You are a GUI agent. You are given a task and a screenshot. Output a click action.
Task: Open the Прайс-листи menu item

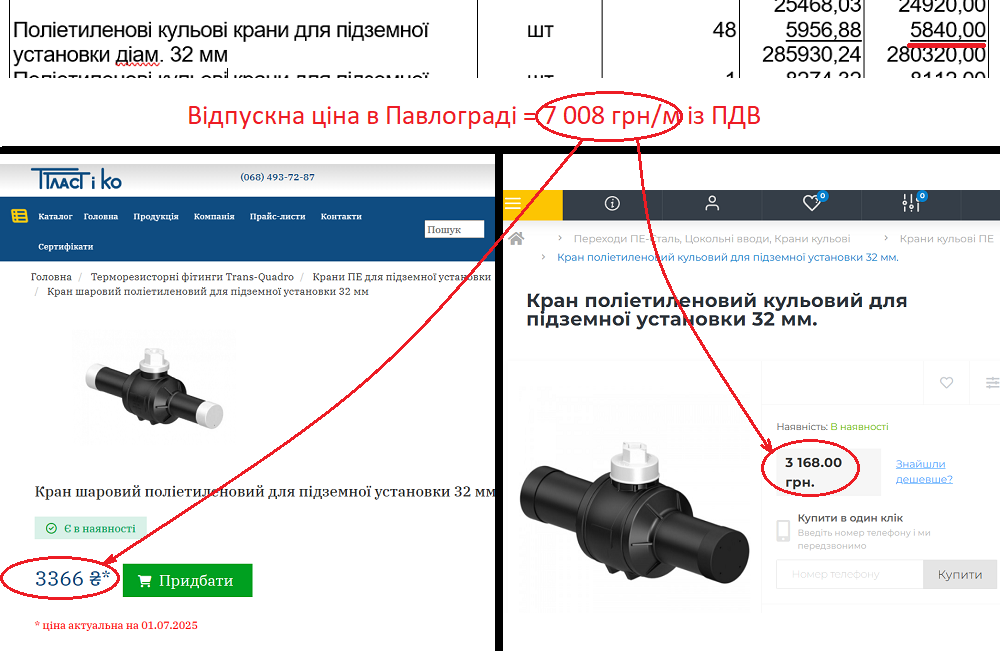tap(277, 216)
